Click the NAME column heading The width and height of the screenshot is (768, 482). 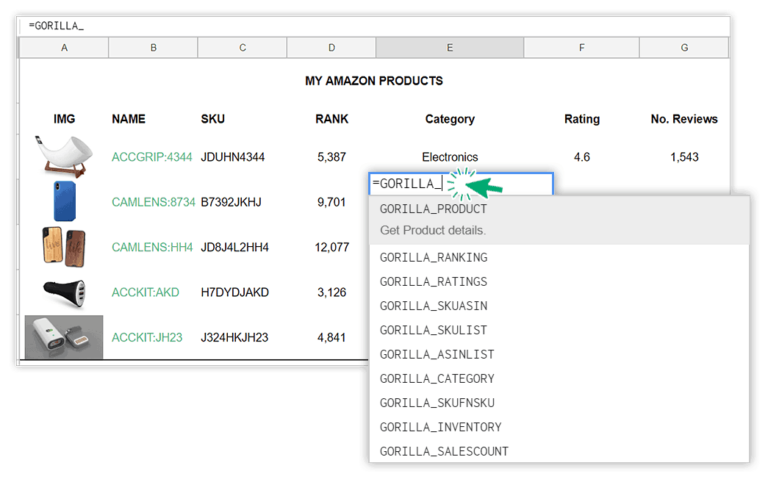(x=128, y=119)
